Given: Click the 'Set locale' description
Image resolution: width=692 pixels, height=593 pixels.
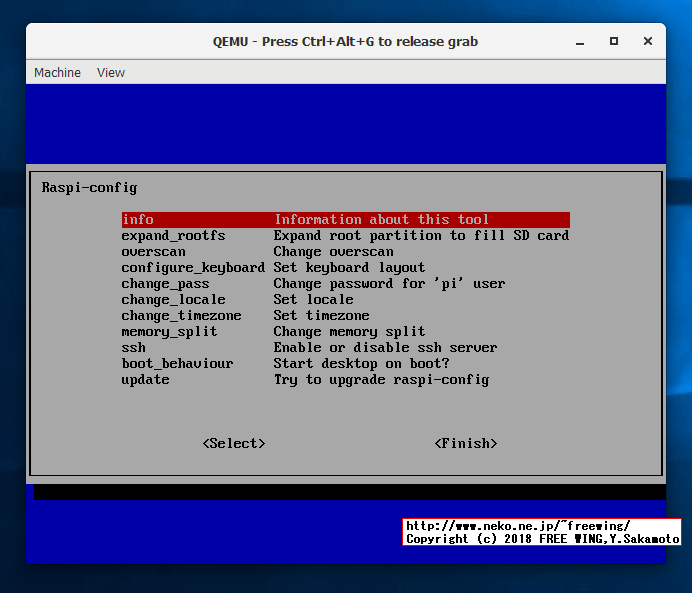Looking at the screenshot, I should 313,299.
